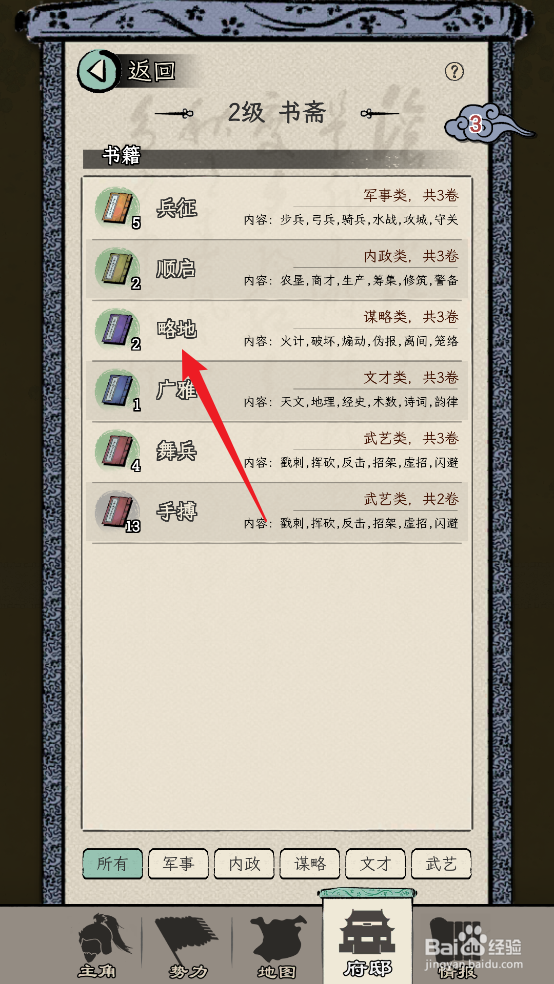The width and height of the screenshot is (554, 984).
Task: Tap the cloud badge showing 3
Action: coord(484,125)
